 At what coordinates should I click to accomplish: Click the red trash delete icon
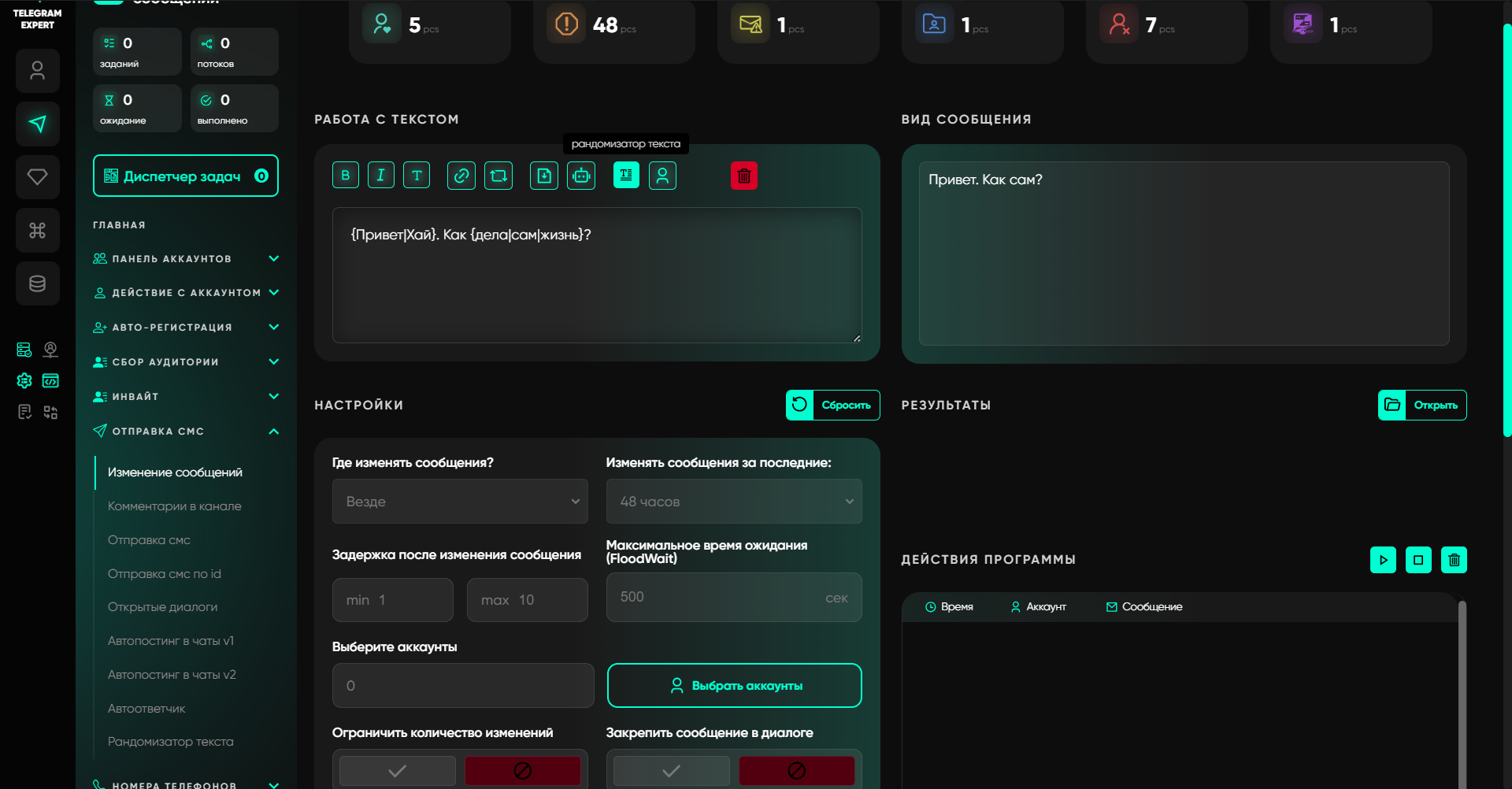pyautogui.click(x=744, y=176)
